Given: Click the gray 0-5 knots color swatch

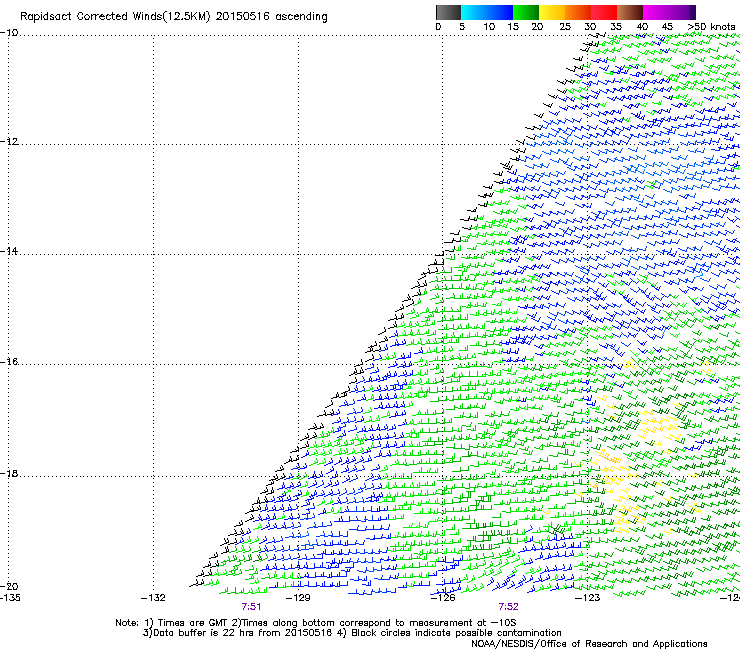Looking at the screenshot, I should (x=448, y=12).
